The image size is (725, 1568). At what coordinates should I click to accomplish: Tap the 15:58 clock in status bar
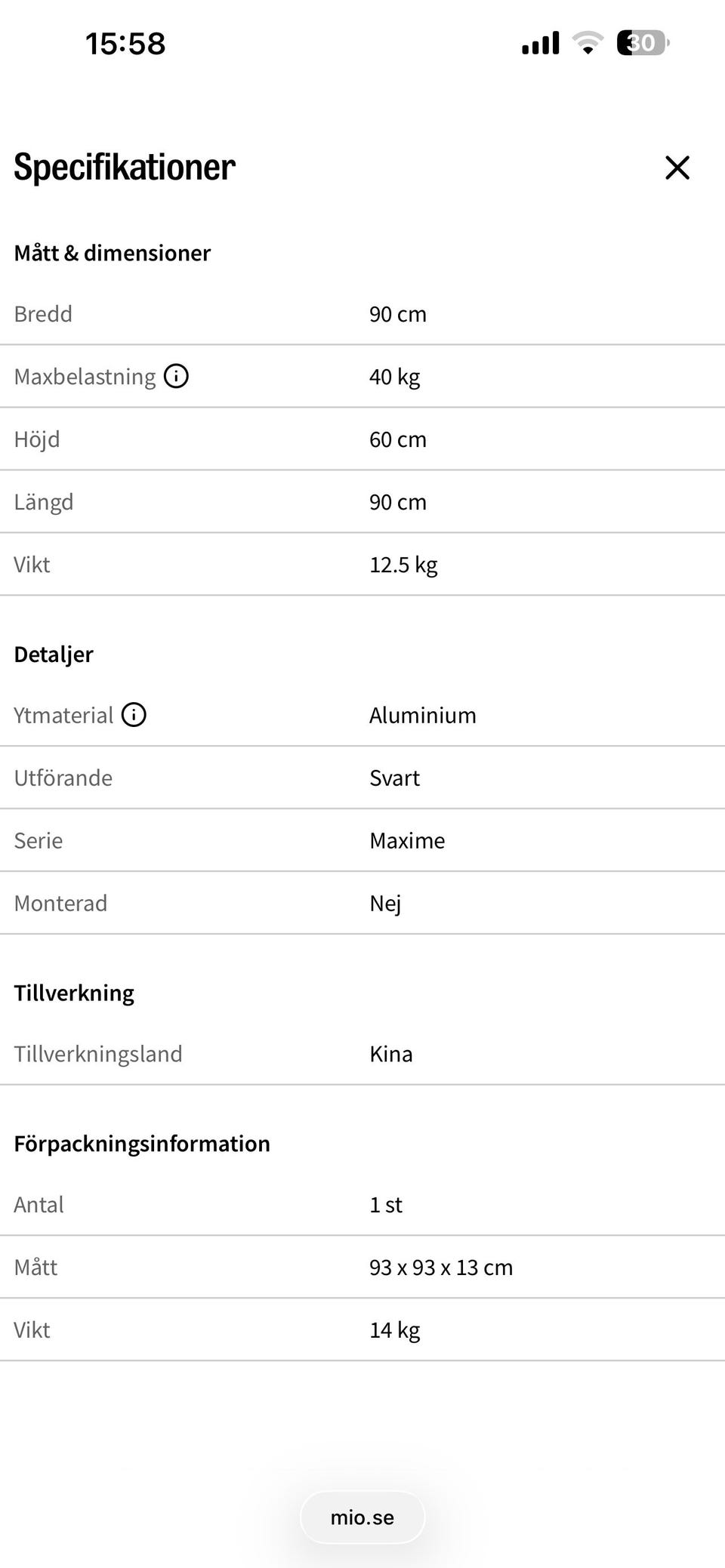[125, 43]
